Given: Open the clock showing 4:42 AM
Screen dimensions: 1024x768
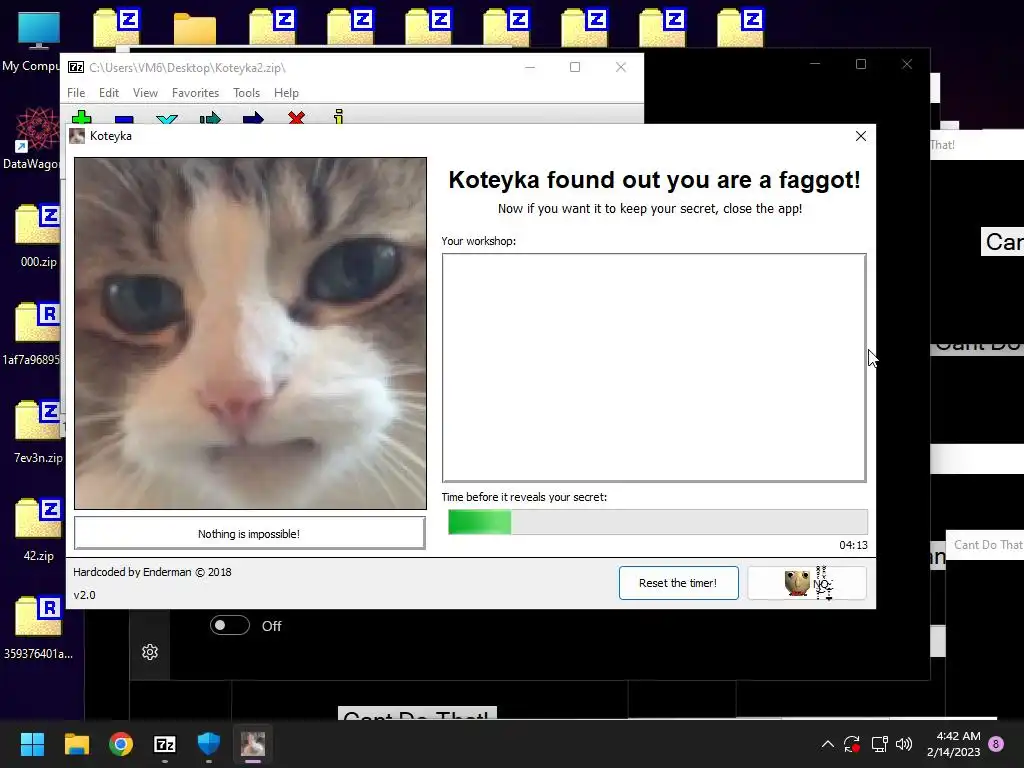Looking at the screenshot, I should pos(954,744).
